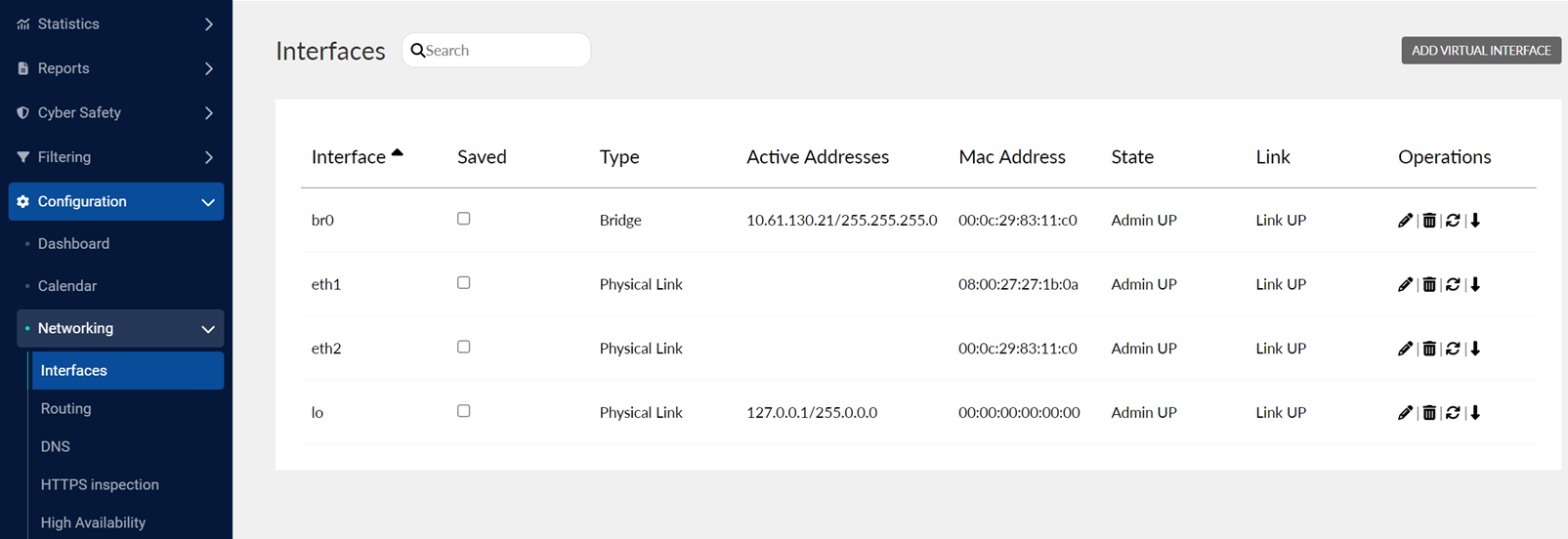Check the Saved box for eth1
Screen dimensions: 1568x539
coord(464,283)
